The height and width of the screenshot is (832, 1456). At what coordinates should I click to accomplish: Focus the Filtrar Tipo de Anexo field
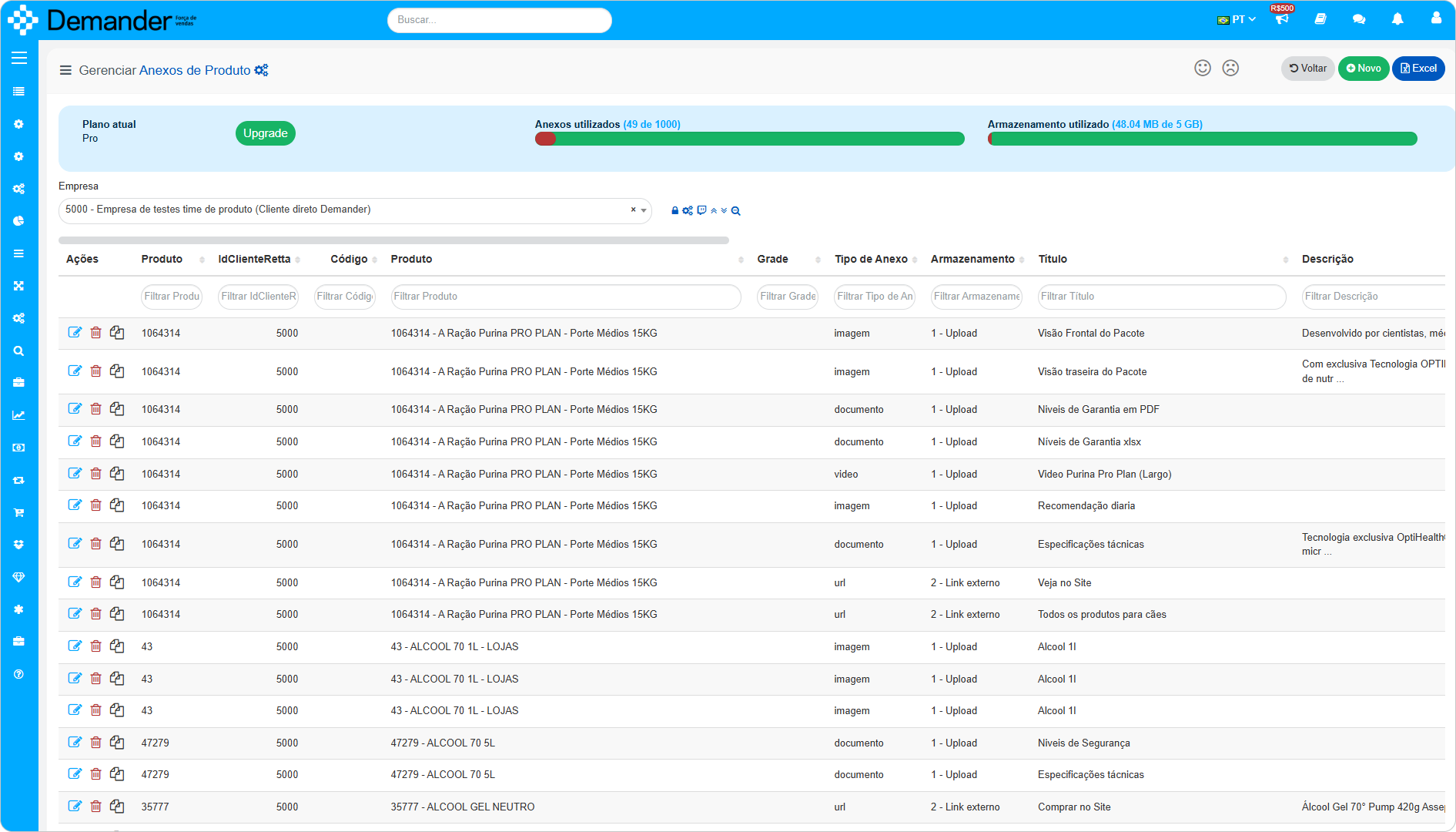pos(875,297)
